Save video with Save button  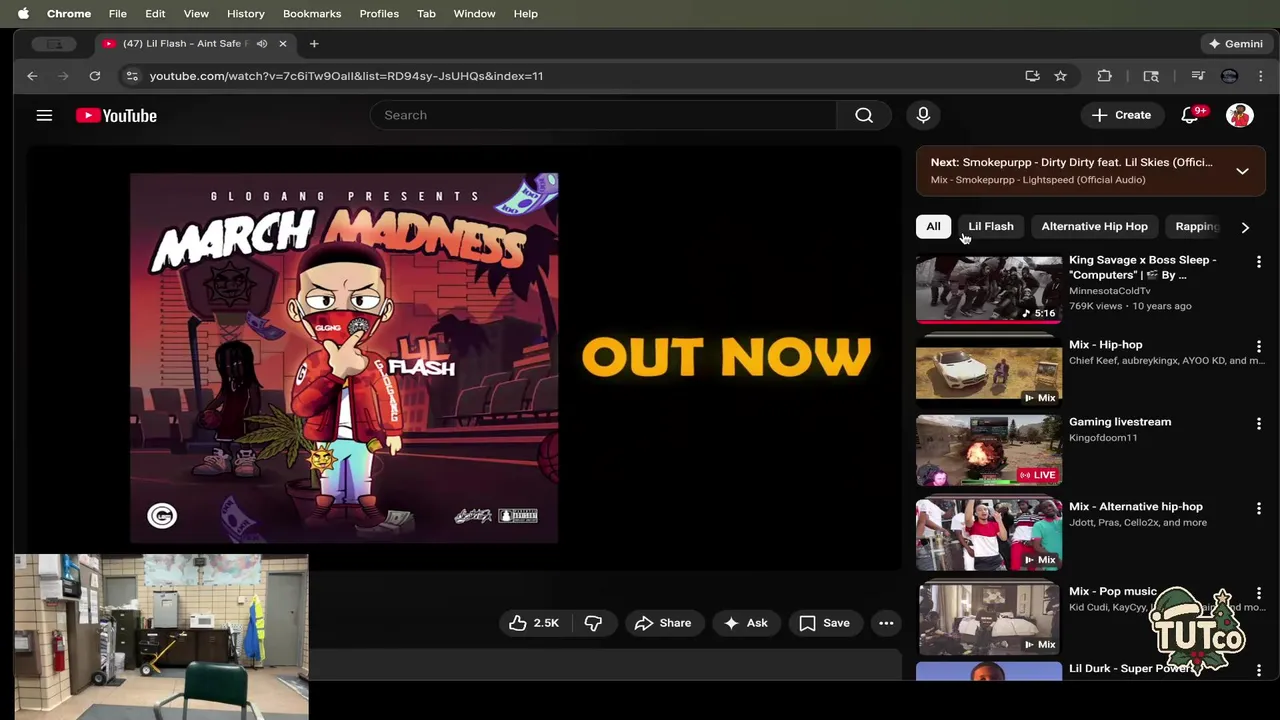[x=825, y=623]
